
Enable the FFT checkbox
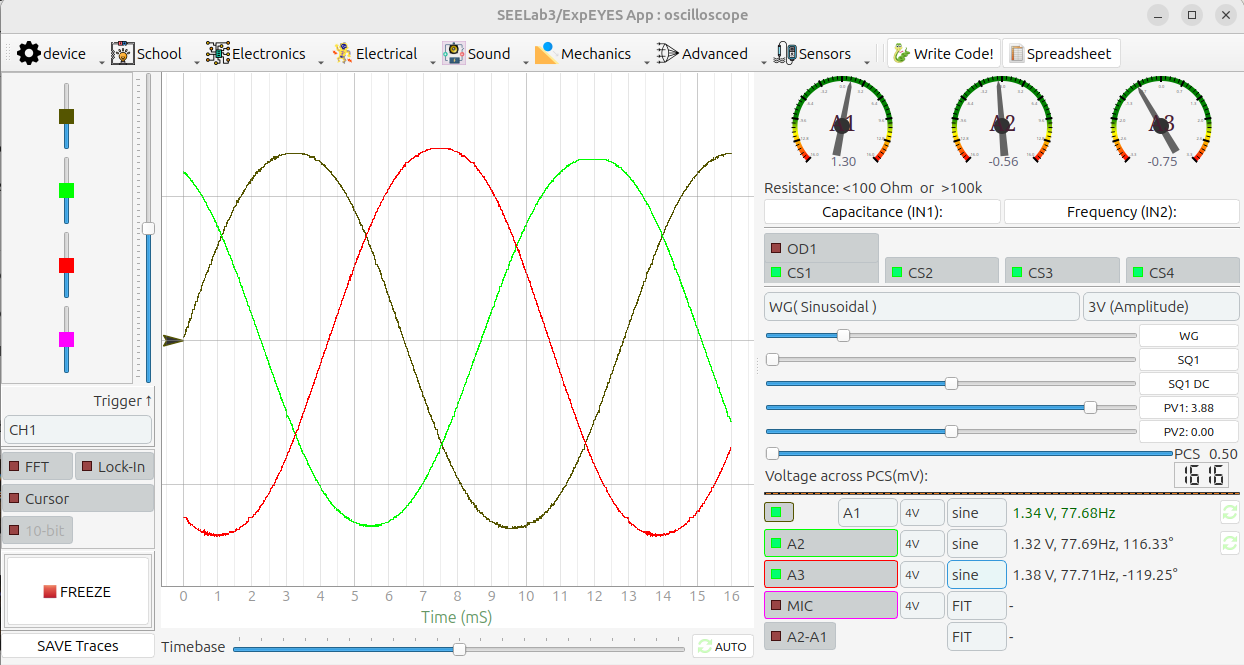[15, 467]
